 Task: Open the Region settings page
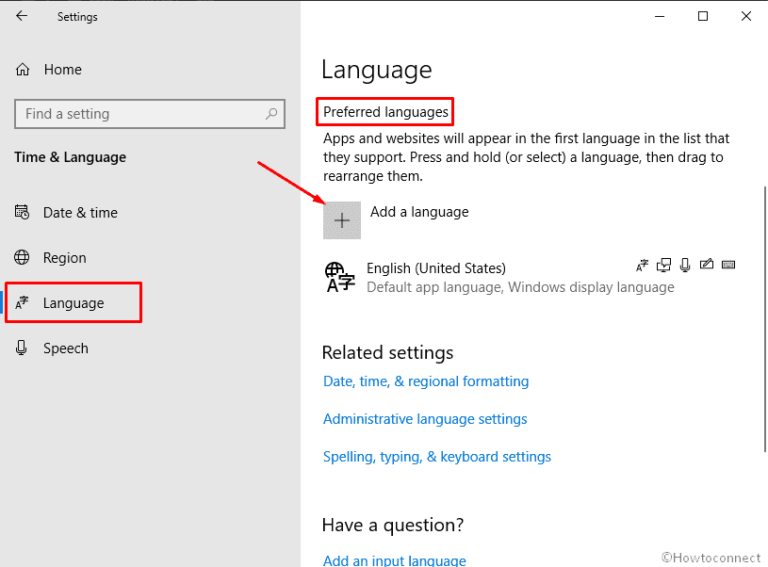click(x=64, y=258)
